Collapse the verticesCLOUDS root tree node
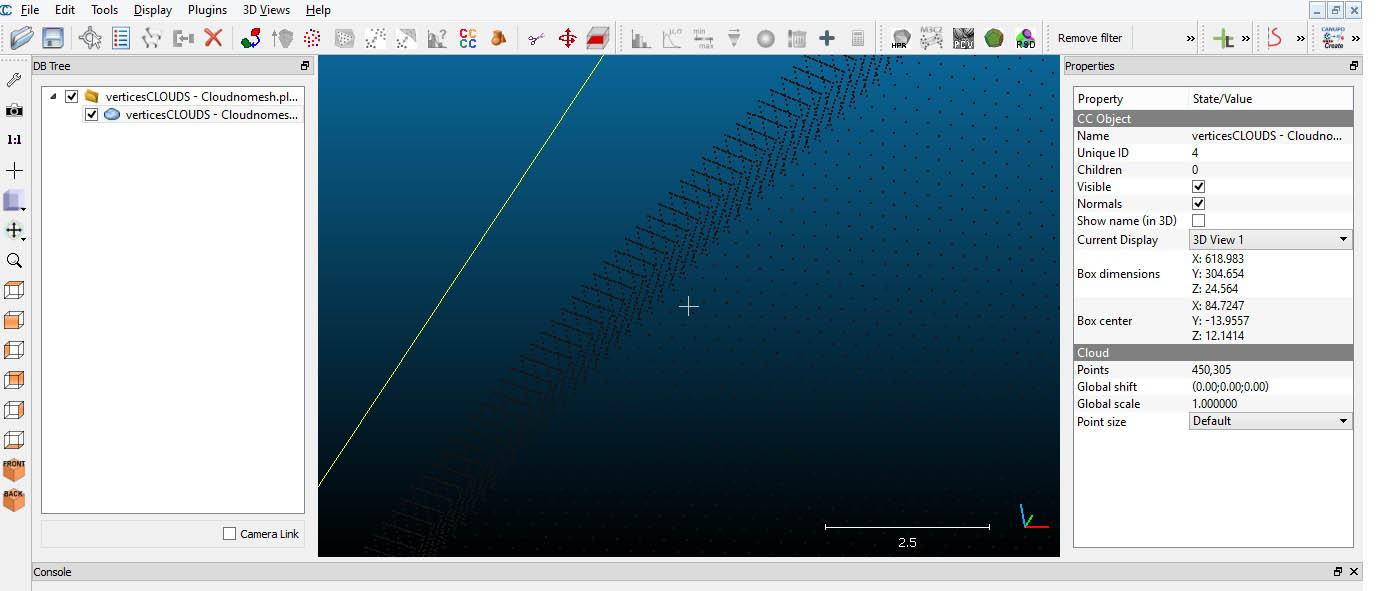 point(53,97)
